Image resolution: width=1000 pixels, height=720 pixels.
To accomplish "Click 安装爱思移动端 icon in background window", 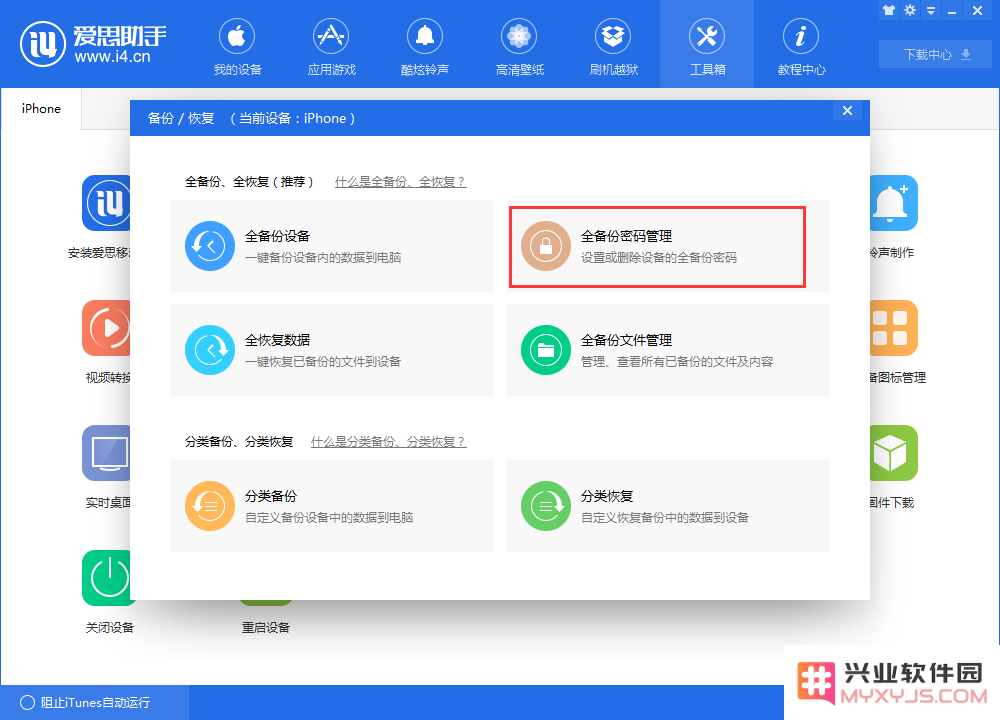I will pos(106,203).
